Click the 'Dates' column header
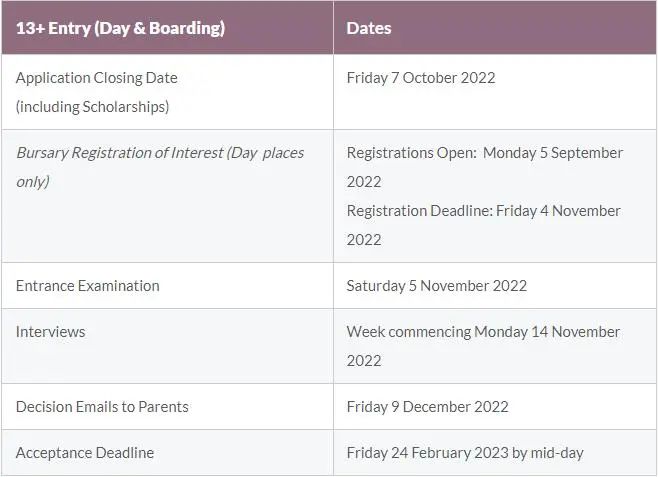Screen dimensions: 658x477 tap(369, 29)
